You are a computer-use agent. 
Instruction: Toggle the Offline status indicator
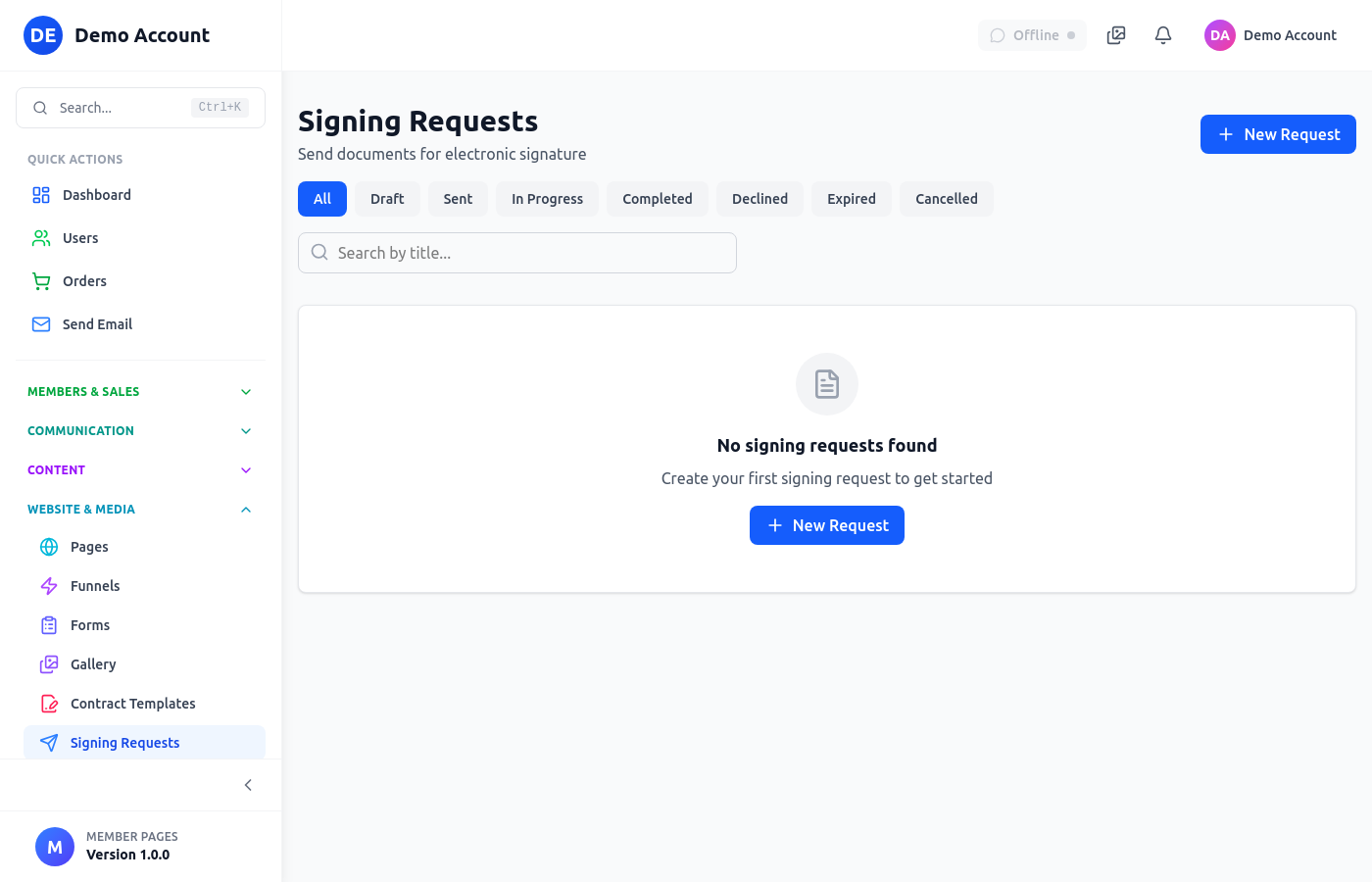(1032, 35)
